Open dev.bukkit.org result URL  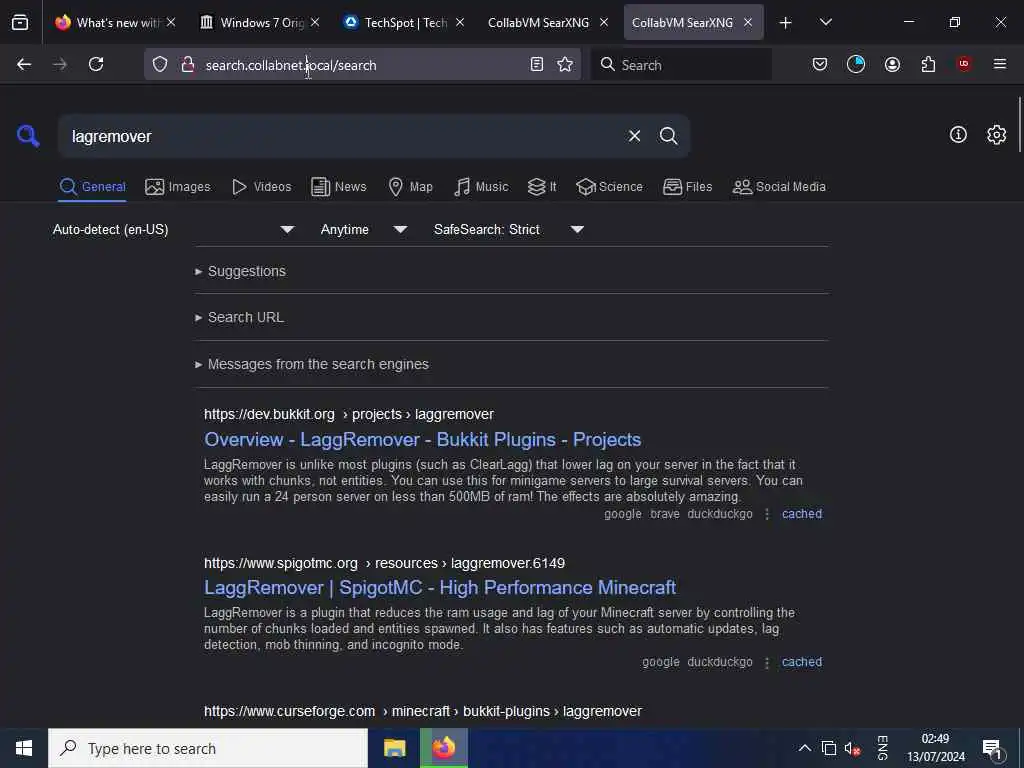coord(349,415)
